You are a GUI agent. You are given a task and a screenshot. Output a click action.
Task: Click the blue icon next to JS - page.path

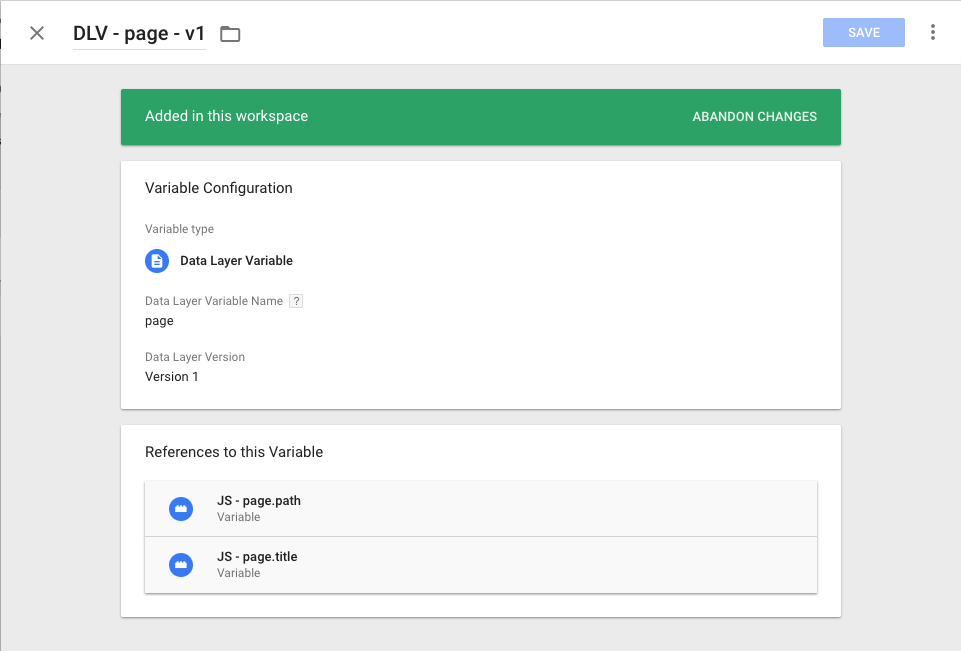pyautogui.click(x=180, y=509)
